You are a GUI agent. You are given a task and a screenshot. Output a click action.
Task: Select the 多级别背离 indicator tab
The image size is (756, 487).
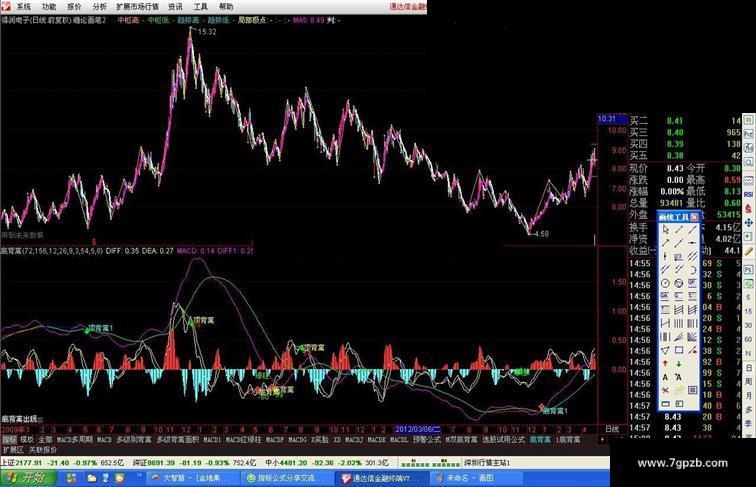(134, 440)
